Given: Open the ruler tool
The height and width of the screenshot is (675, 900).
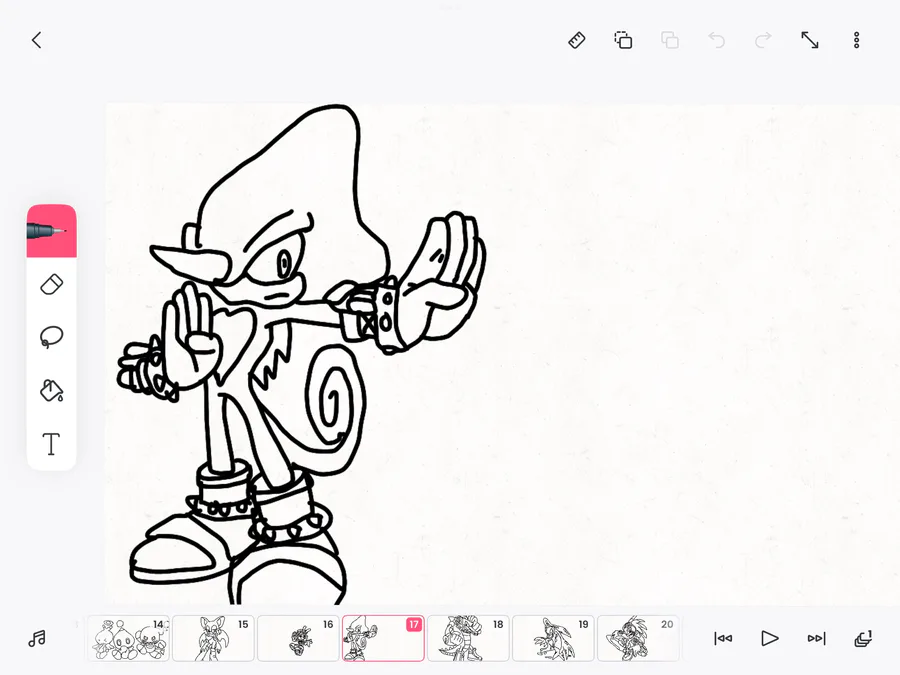Looking at the screenshot, I should coord(576,40).
